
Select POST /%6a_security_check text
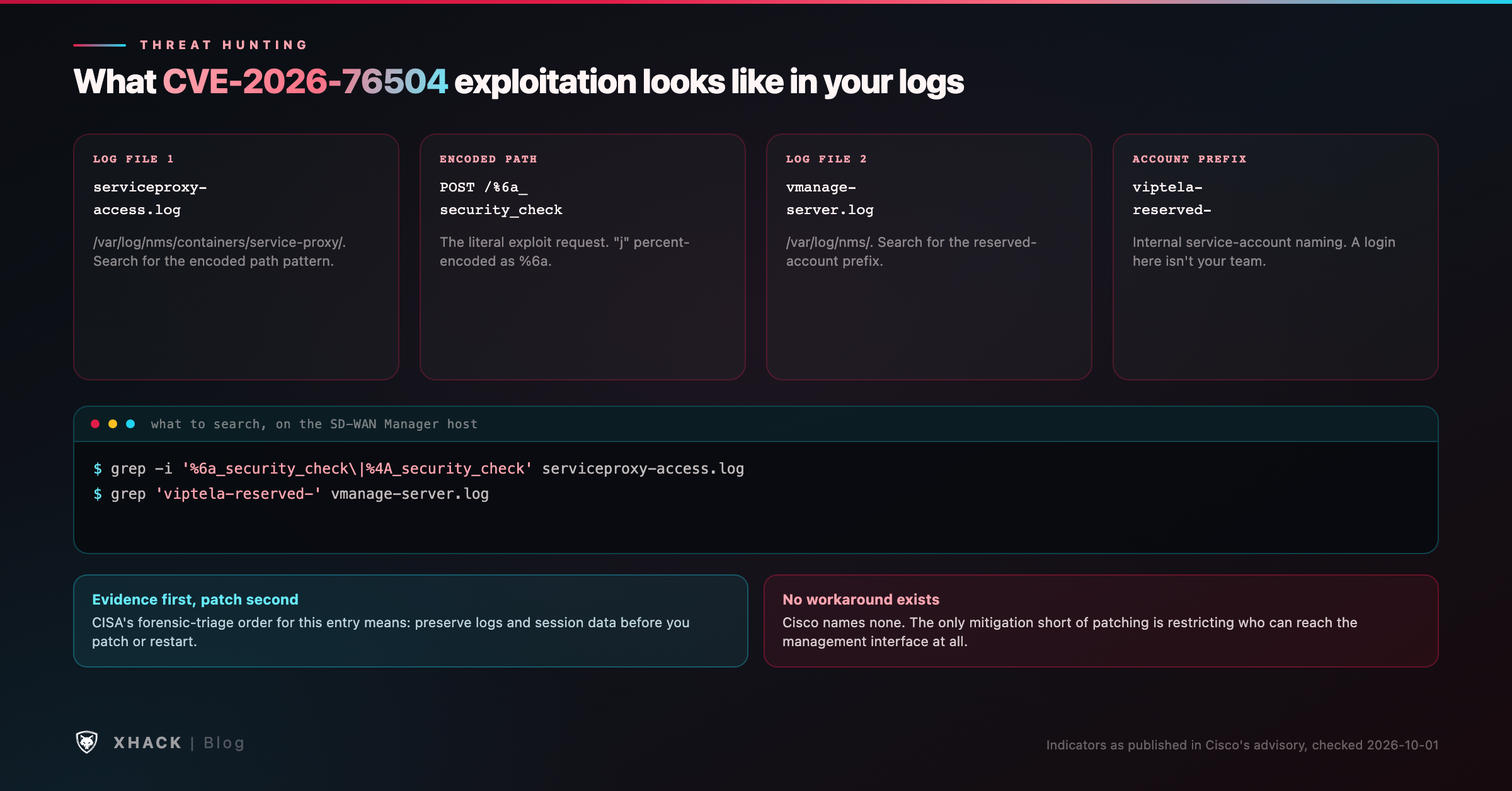(501, 198)
